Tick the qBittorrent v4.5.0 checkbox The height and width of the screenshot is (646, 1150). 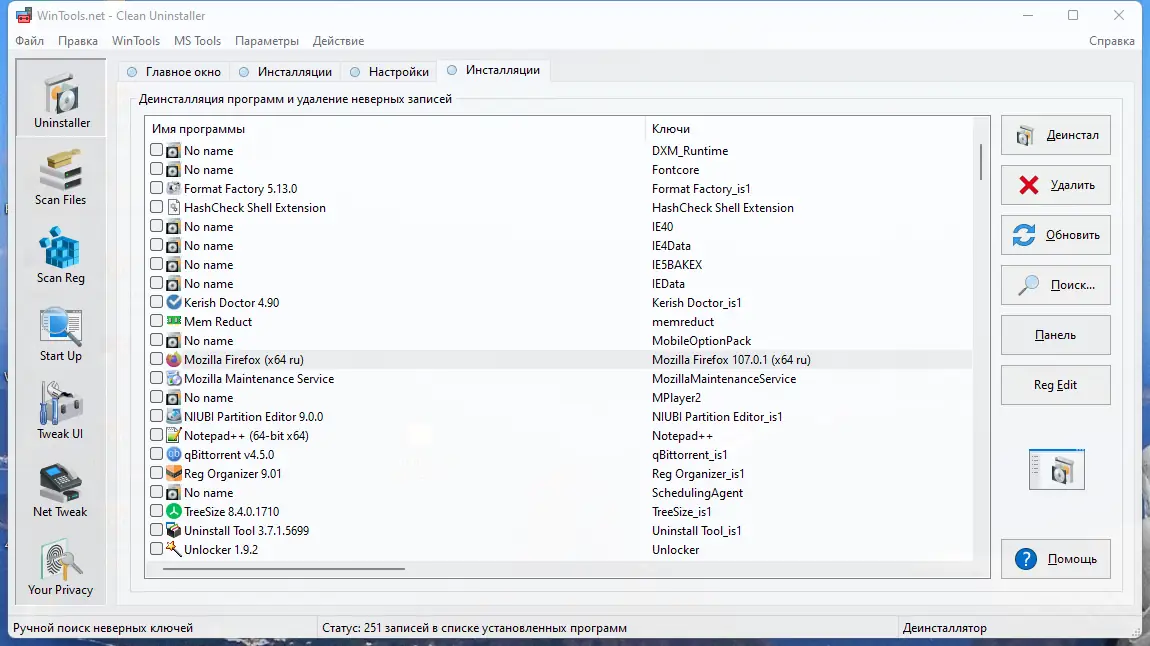(156, 454)
